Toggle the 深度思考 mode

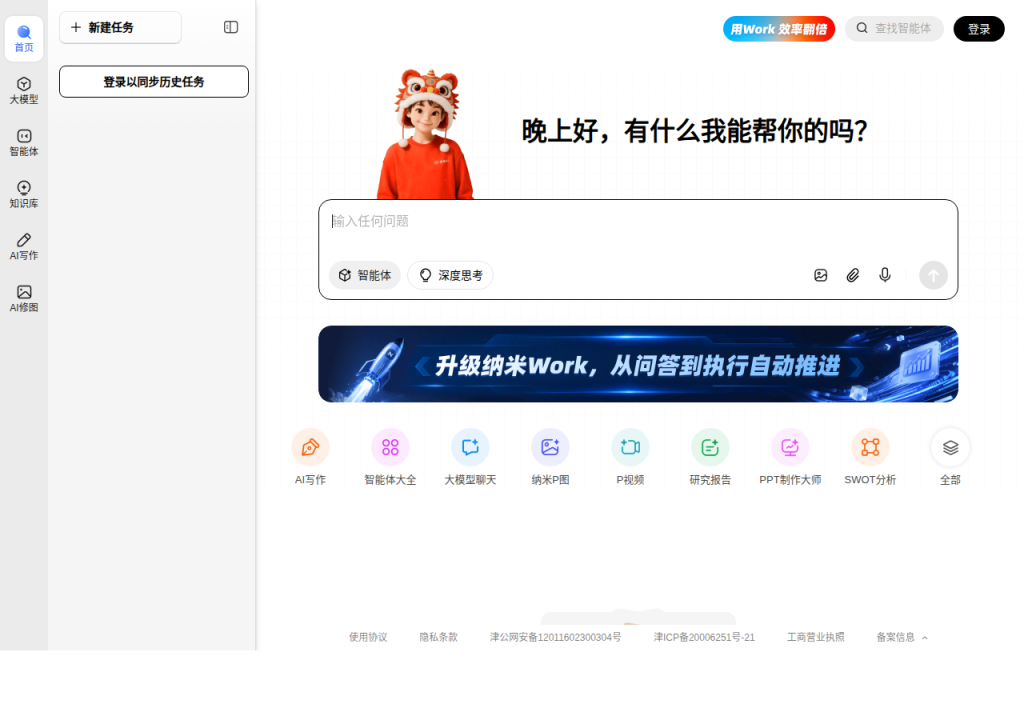pyautogui.click(x=451, y=275)
